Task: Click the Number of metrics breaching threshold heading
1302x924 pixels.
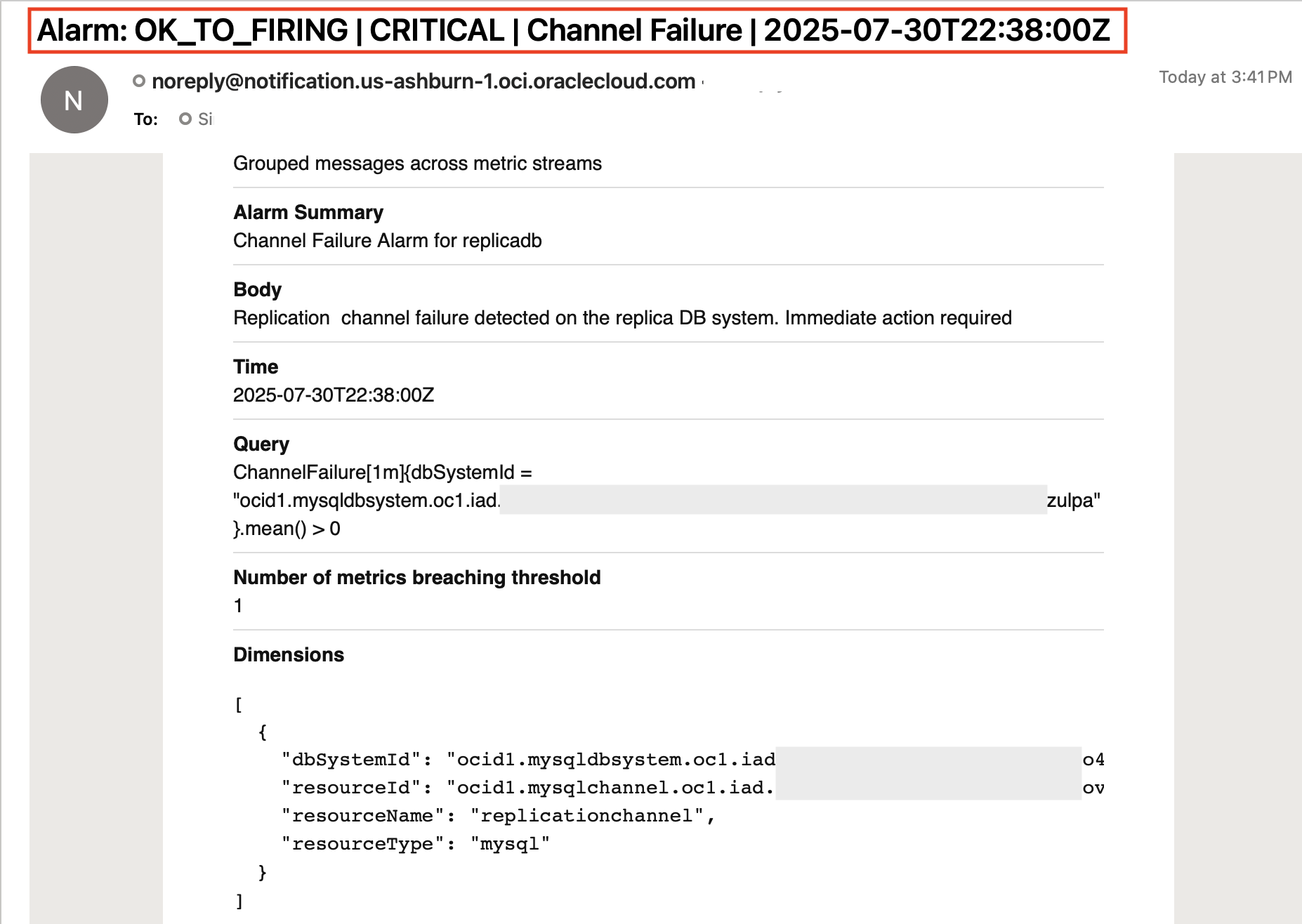Action: pyautogui.click(x=416, y=577)
